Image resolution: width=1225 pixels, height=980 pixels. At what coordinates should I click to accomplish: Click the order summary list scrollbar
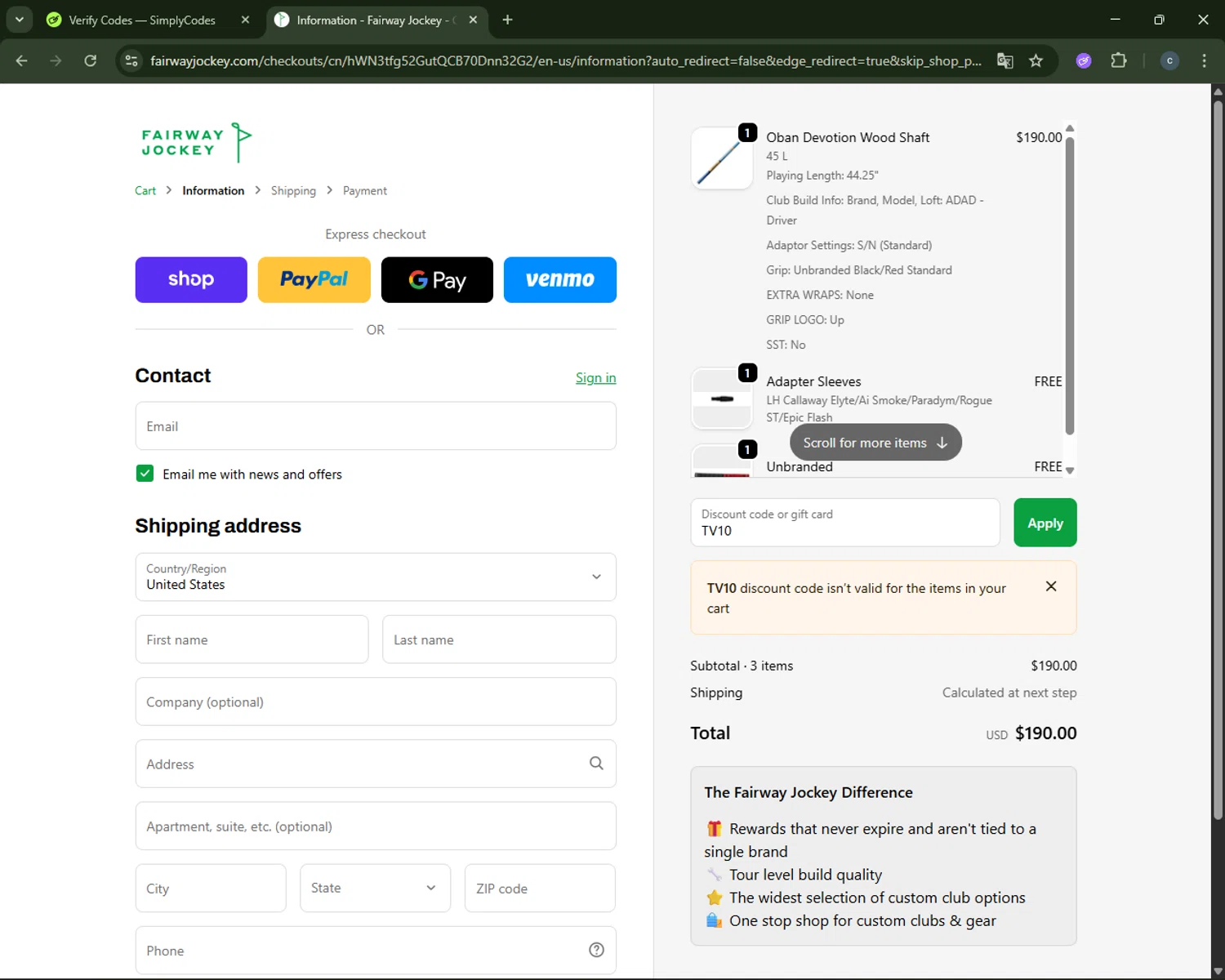point(1070,286)
